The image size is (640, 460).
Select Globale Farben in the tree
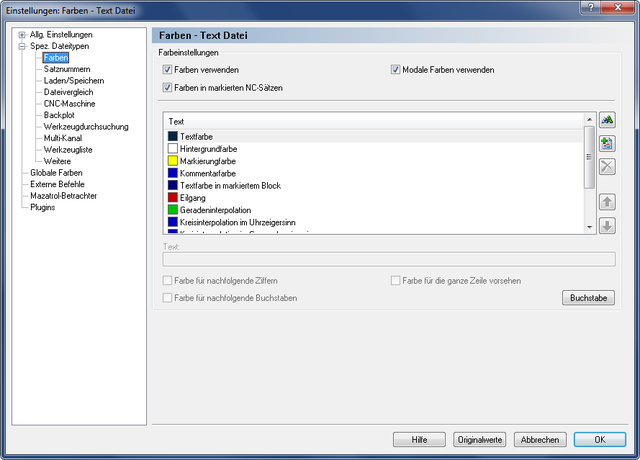point(56,172)
